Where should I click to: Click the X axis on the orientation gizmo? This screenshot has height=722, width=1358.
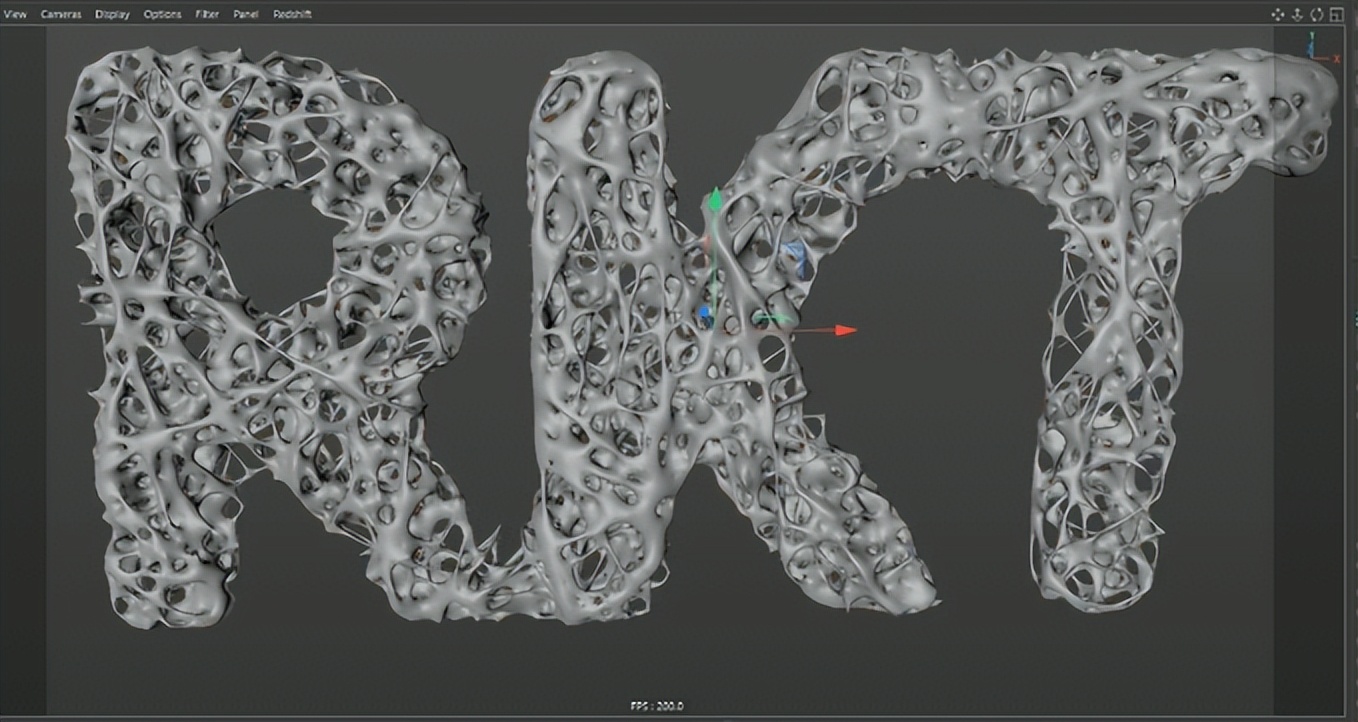(1337, 58)
